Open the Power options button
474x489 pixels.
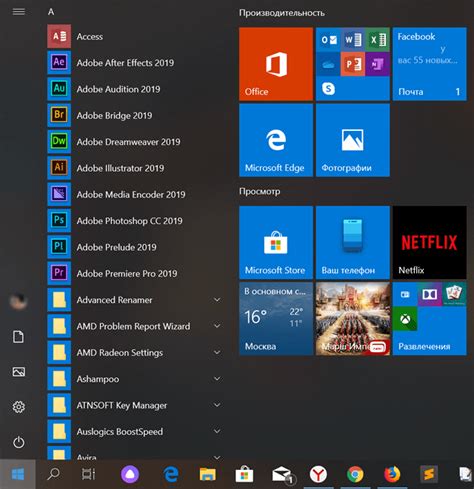18,442
